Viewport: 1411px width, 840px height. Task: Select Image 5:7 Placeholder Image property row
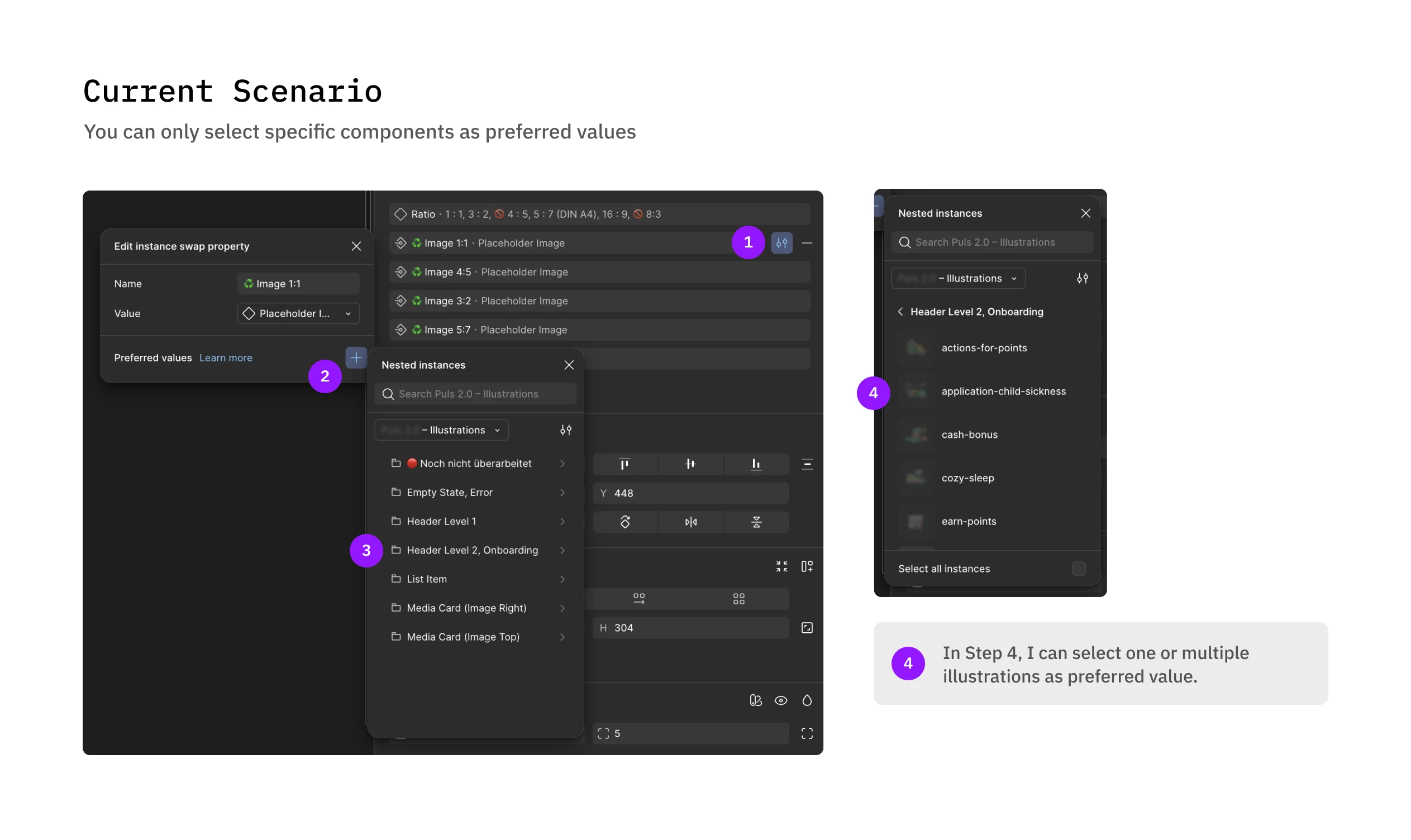(x=599, y=330)
